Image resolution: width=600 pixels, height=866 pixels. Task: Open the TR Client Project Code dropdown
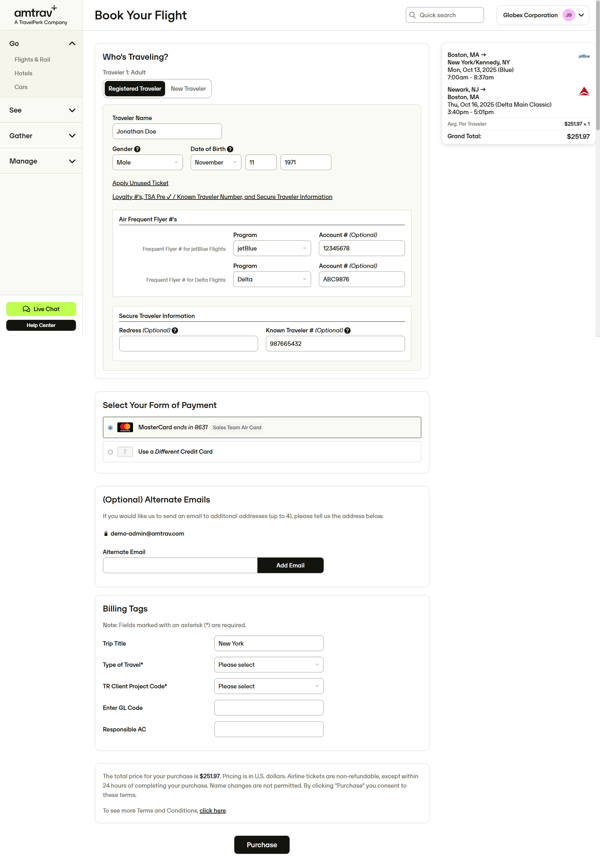[268, 686]
